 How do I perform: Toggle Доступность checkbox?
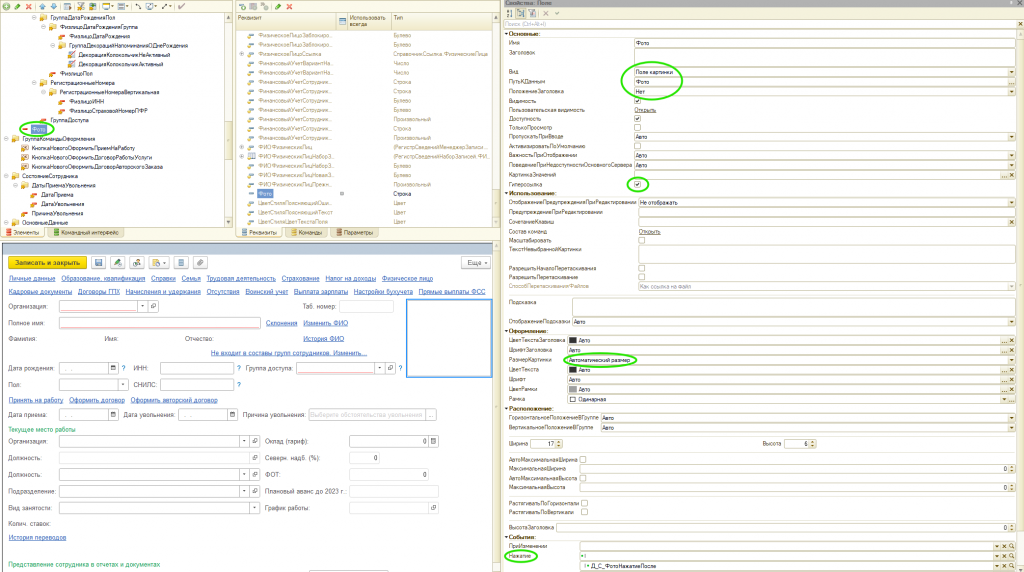tap(637, 119)
